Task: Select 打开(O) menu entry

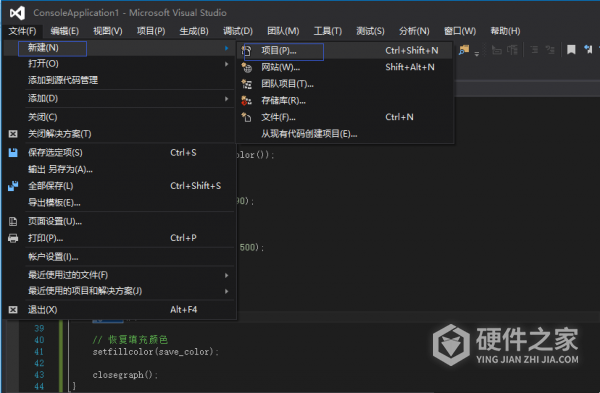Action: click(x=119, y=64)
